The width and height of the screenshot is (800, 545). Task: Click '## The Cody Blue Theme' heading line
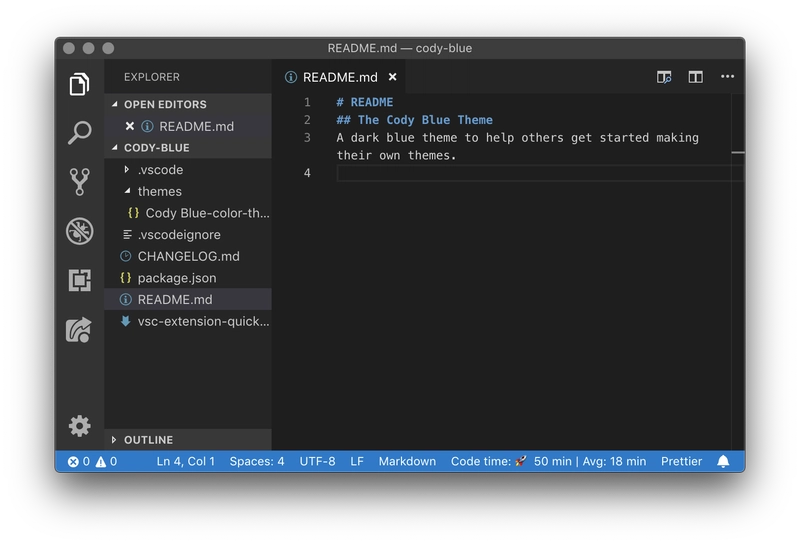[x=414, y=120]
